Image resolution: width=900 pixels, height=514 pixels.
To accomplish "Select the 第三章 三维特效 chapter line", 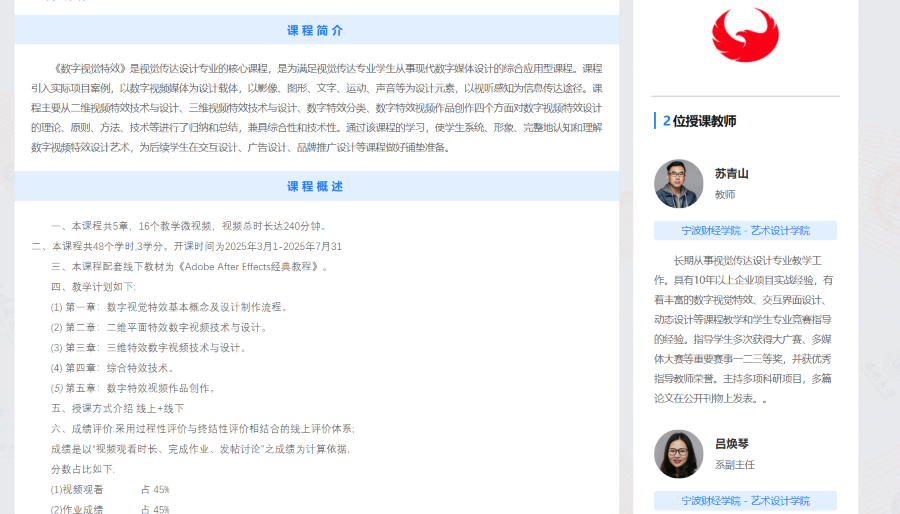I will pyautogui.click(x=149, y=348).
